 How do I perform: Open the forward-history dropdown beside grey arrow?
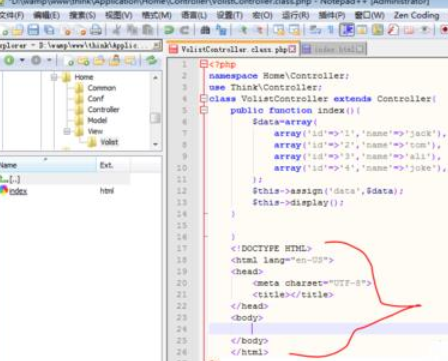coord(49,60)
